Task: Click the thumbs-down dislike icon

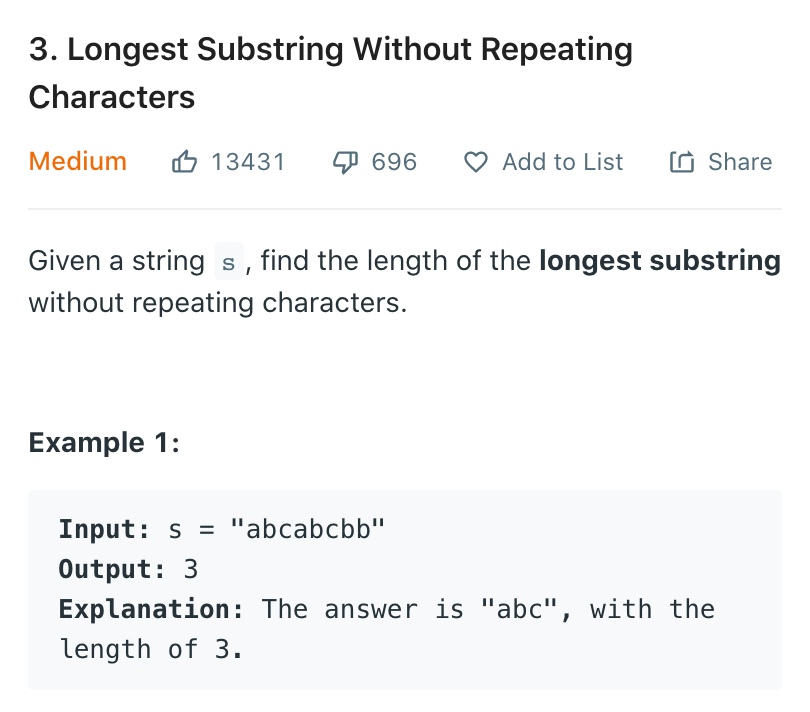Action: tap(345, 162)
